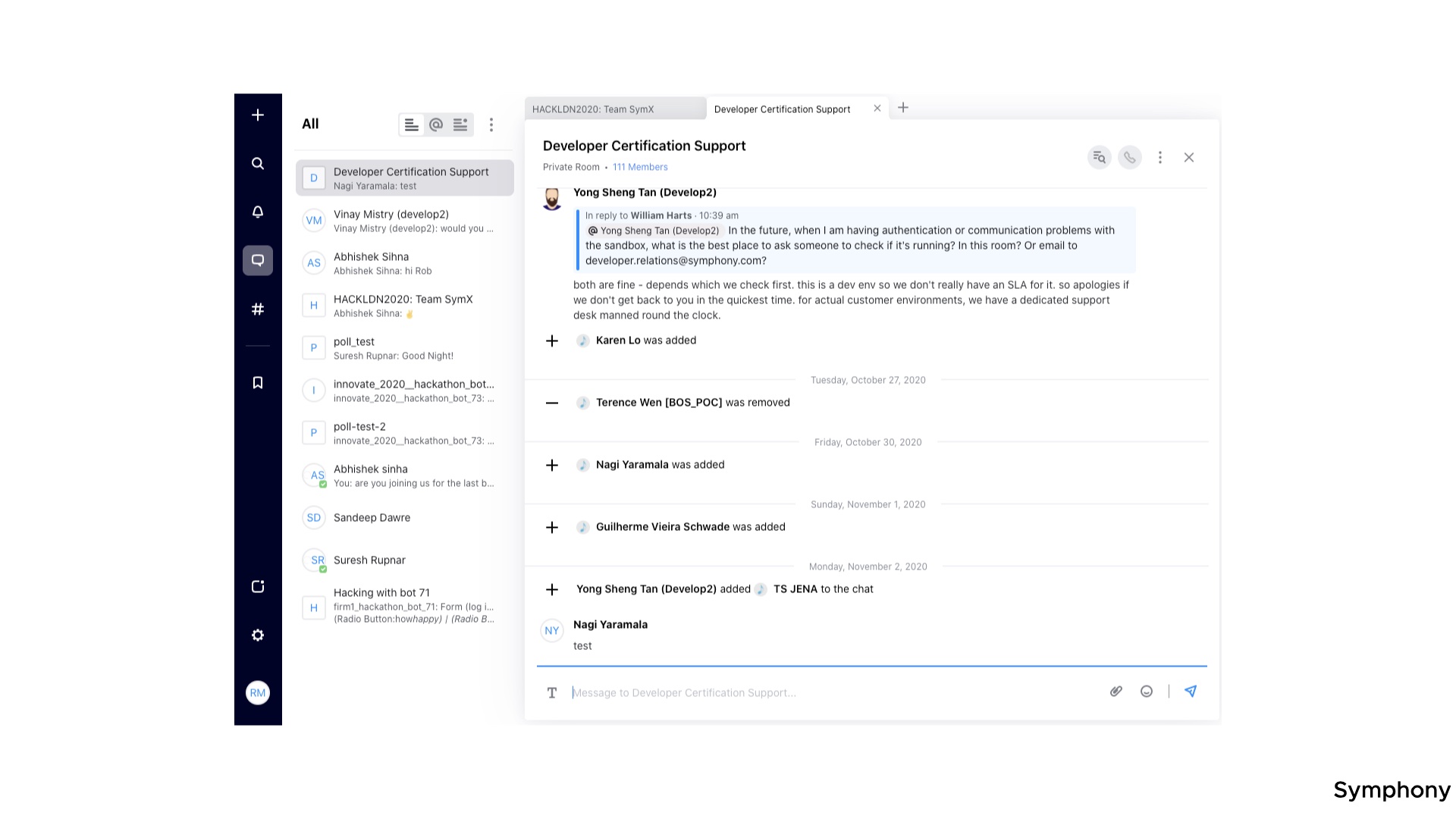
Task: Open Abhishek Sihna chat saying hi Rob
Action: coord(405,262)
